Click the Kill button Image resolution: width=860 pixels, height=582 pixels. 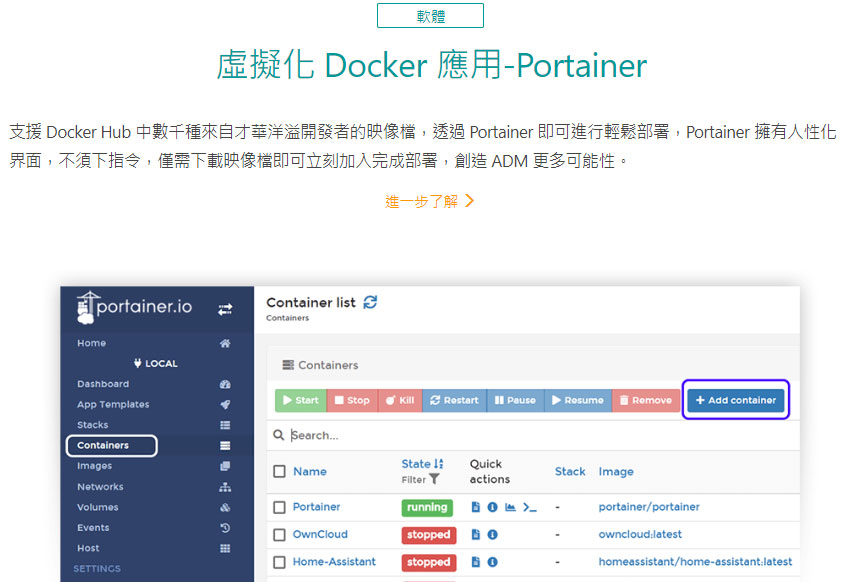click(x=400, y=400)
